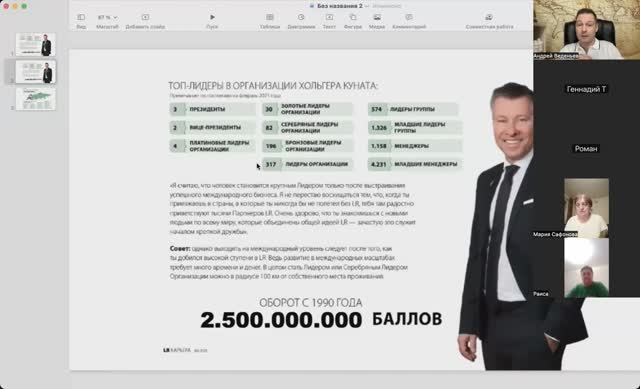Click the '4 ПЛАТИНОВЫЕ ЛИДЕРЫ ОРГАНИЗАЦИИ' box
Viewport: 640px width, 389px height.
(x=212, y=146)
